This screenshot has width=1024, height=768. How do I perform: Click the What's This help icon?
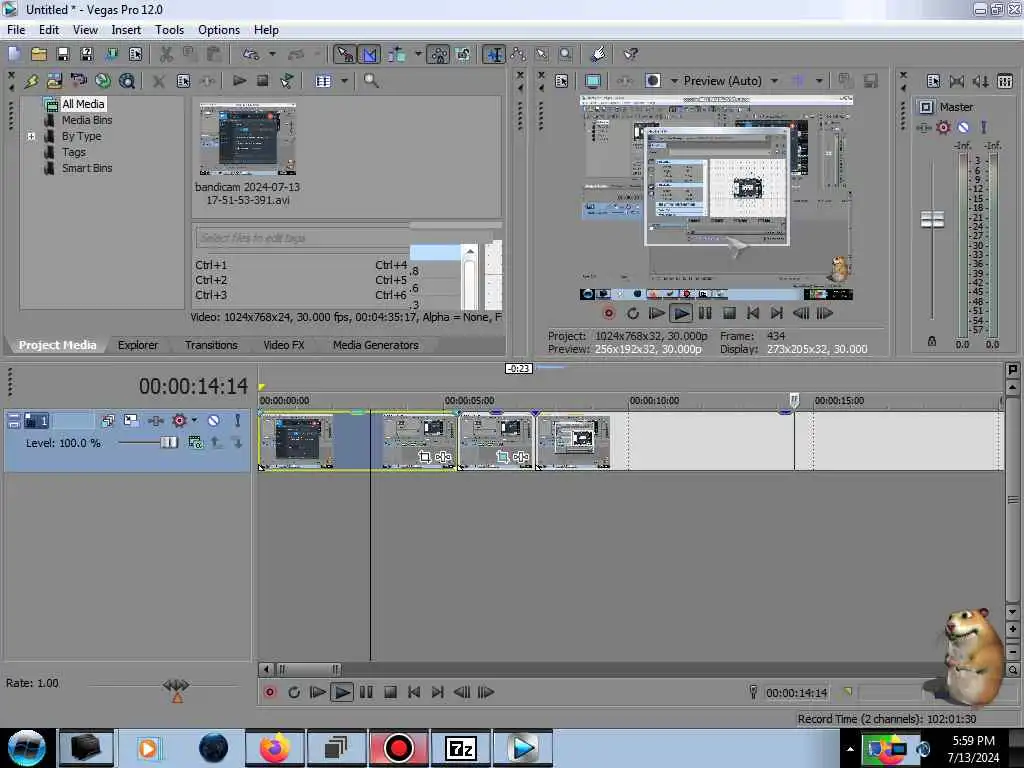click(x=630, y=54)
